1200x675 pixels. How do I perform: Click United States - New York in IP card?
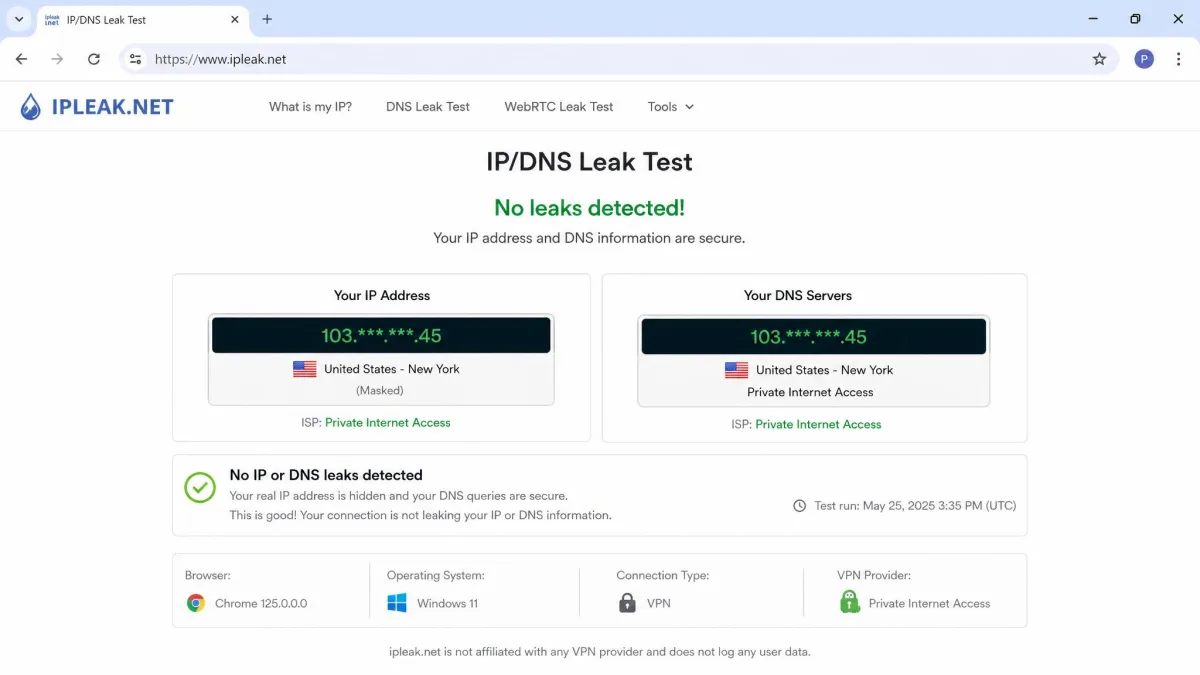point(392,369)
